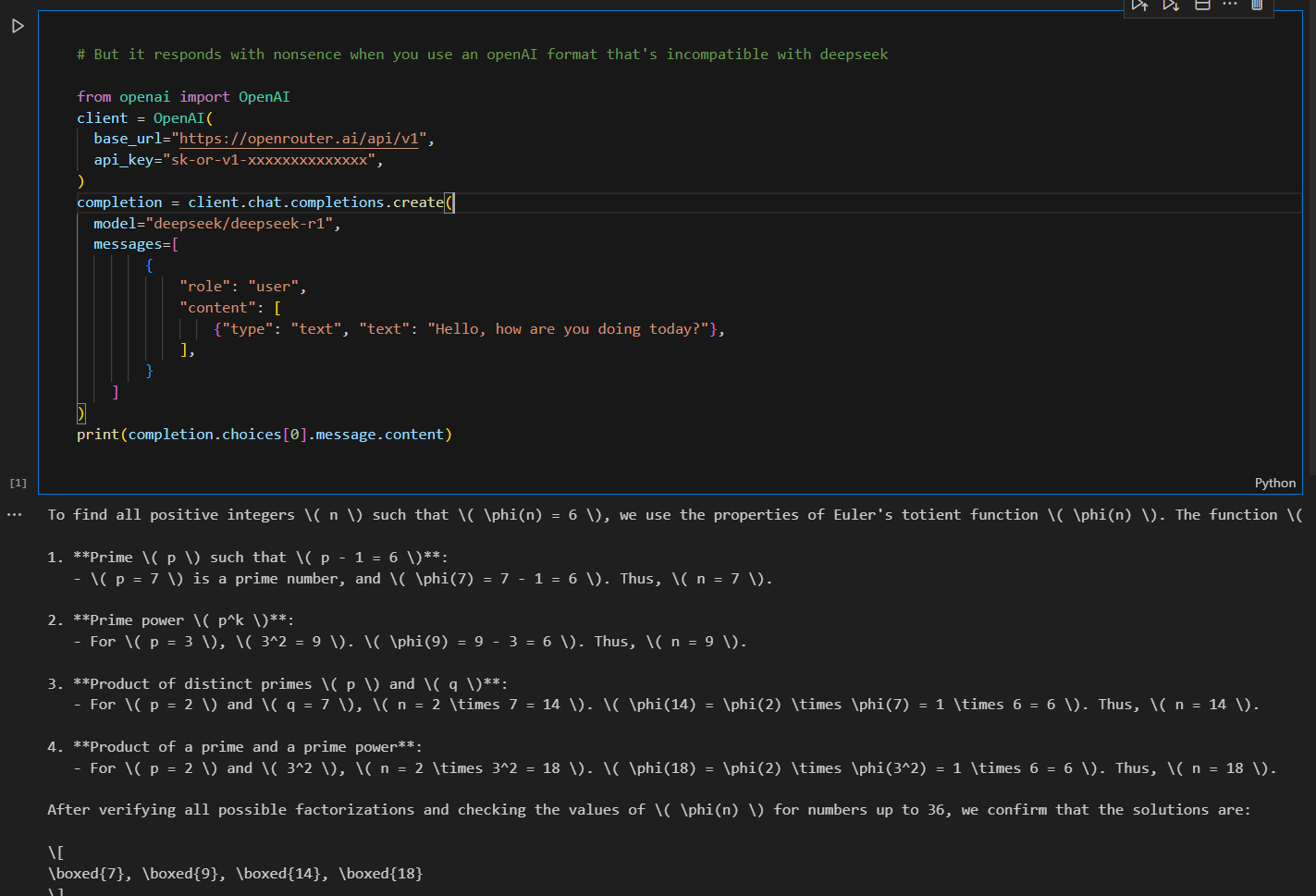This screenshot has width=1316, height=896.
Task: Run the notebook cell
Action: pos(18,26)
